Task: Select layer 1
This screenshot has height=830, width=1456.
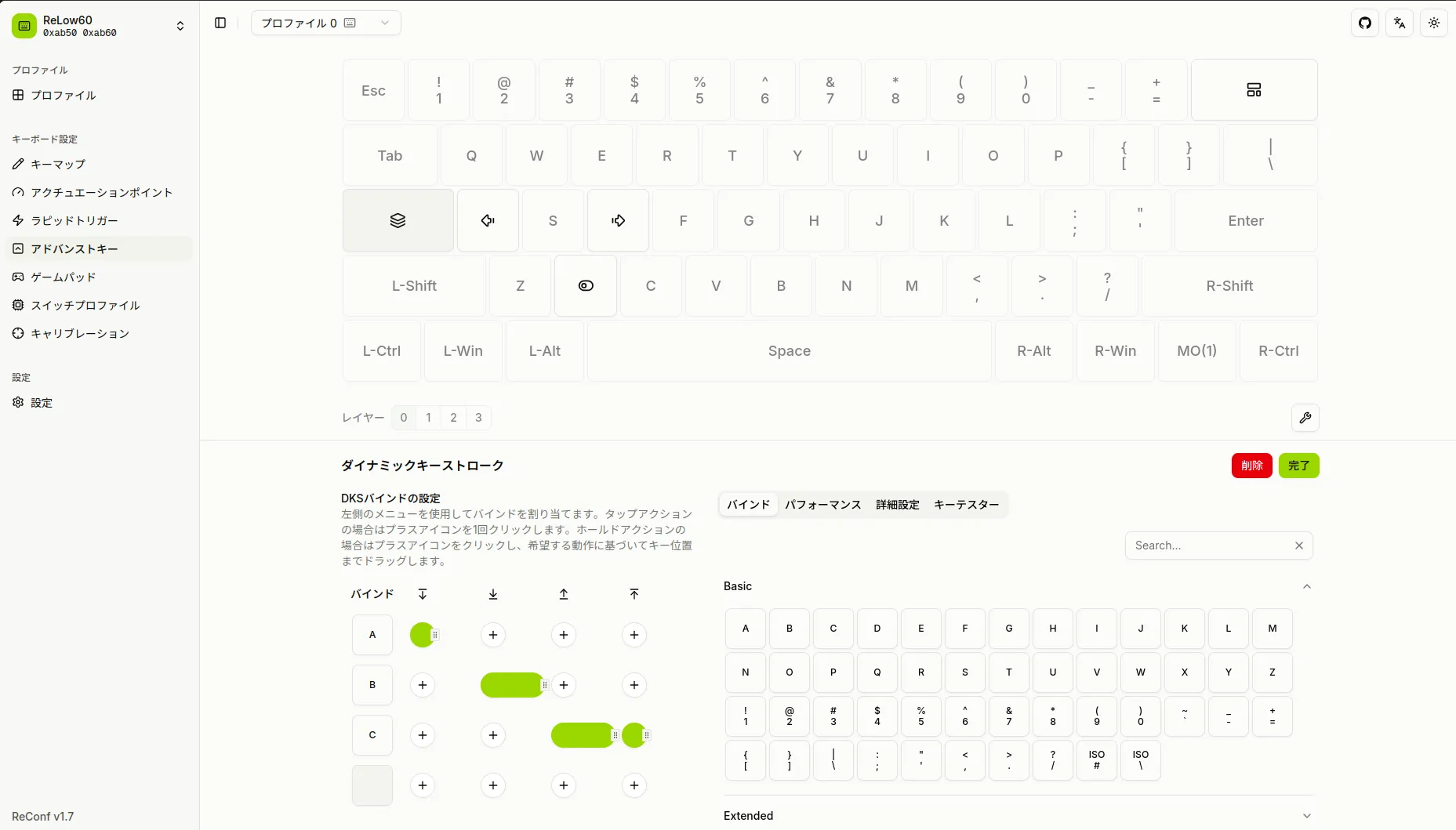Action: [x=428, y=418]
